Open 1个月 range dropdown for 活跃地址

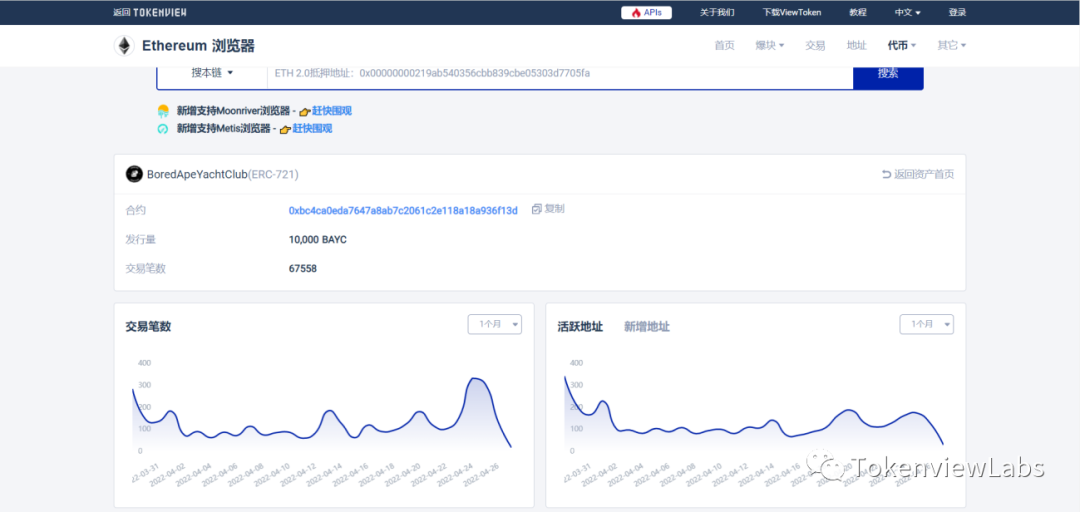pos(926,324)
